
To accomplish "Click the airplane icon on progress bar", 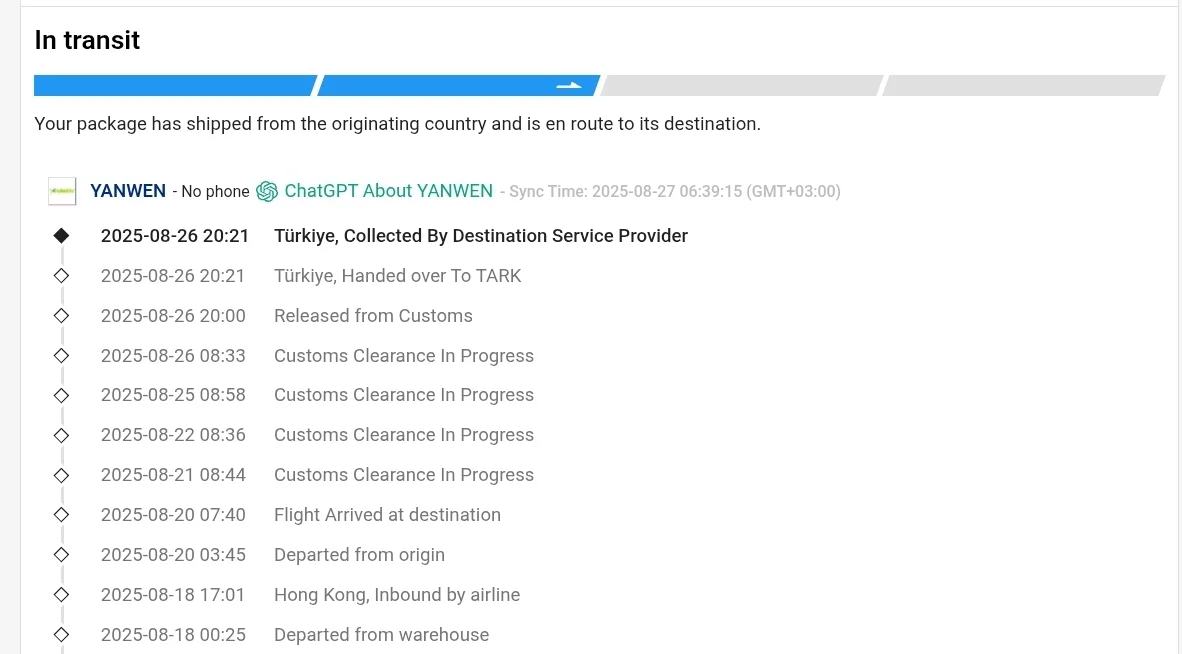I will tap(569, 86).
